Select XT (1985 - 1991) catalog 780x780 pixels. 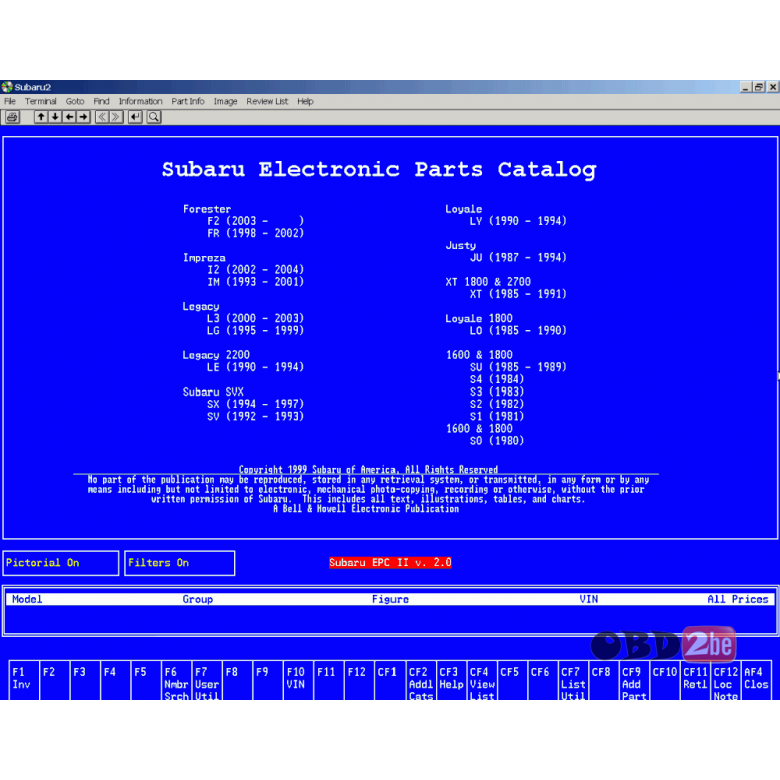518,294
